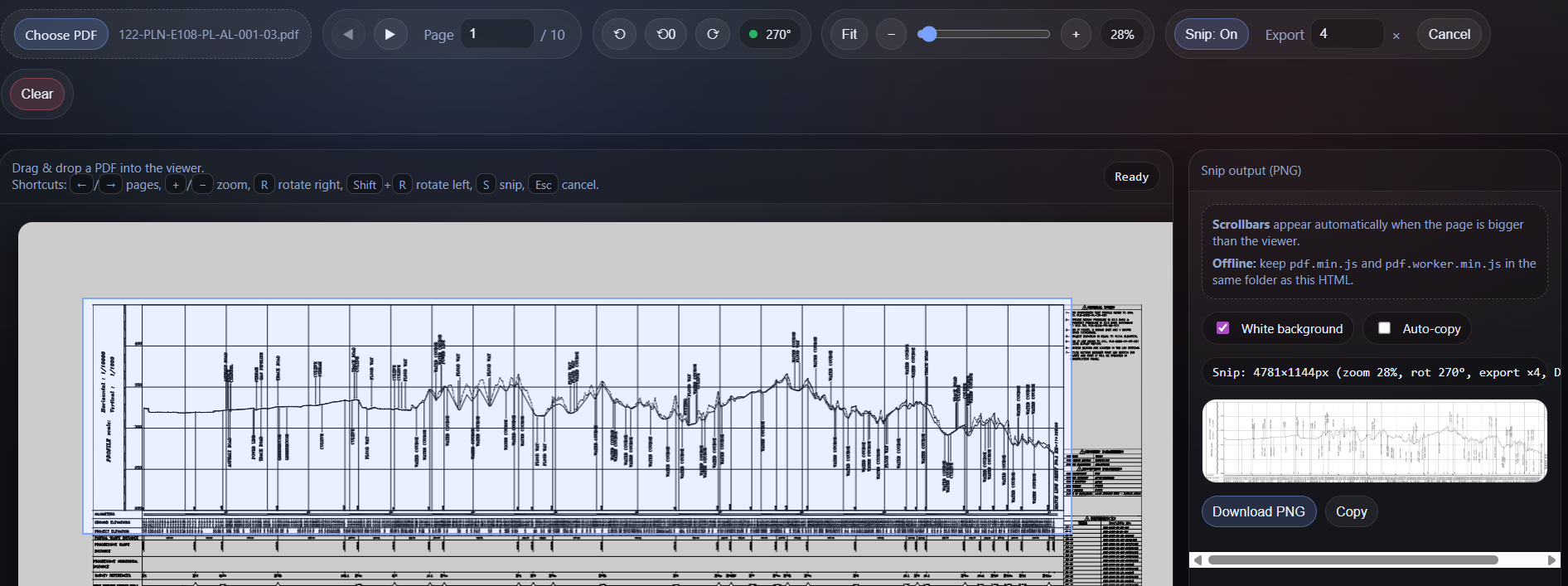Copy the snip to clipboard

(x=1351, y=511)
